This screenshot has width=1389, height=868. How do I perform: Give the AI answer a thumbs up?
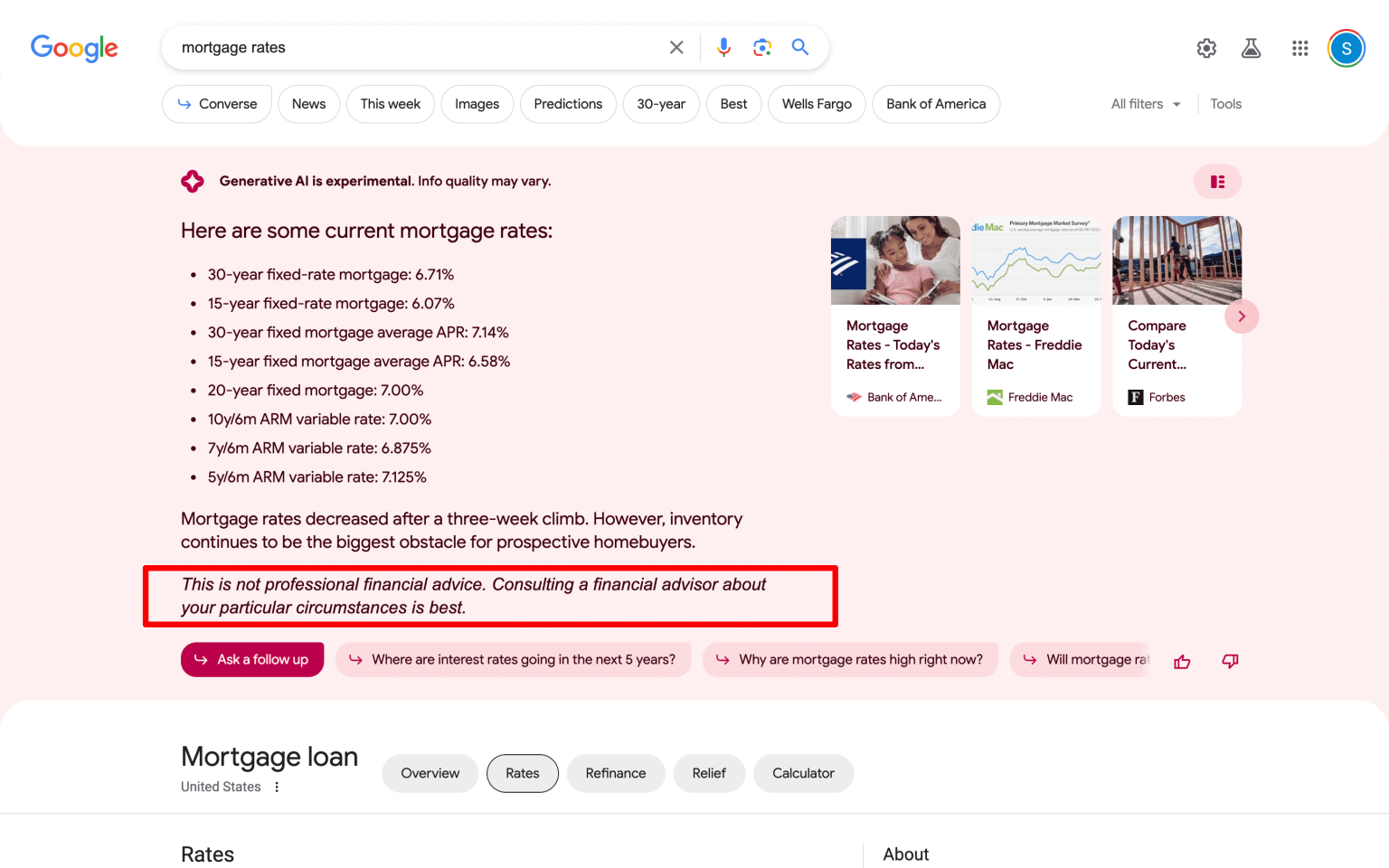[1182, 661]
